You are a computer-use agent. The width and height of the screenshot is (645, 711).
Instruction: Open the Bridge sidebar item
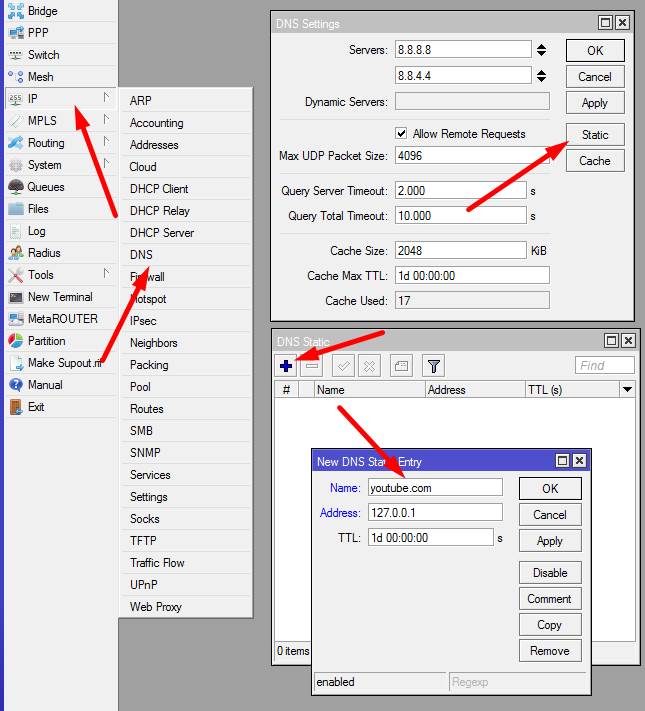point(42,11)
